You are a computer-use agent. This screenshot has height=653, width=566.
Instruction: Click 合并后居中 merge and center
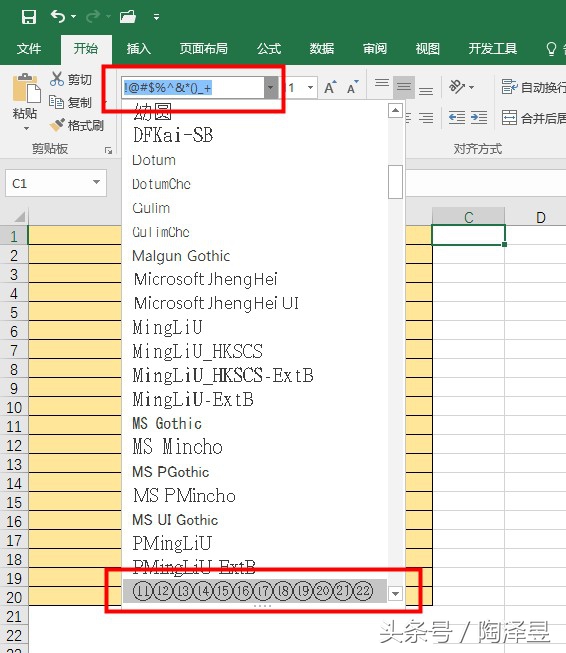point(533,118)
